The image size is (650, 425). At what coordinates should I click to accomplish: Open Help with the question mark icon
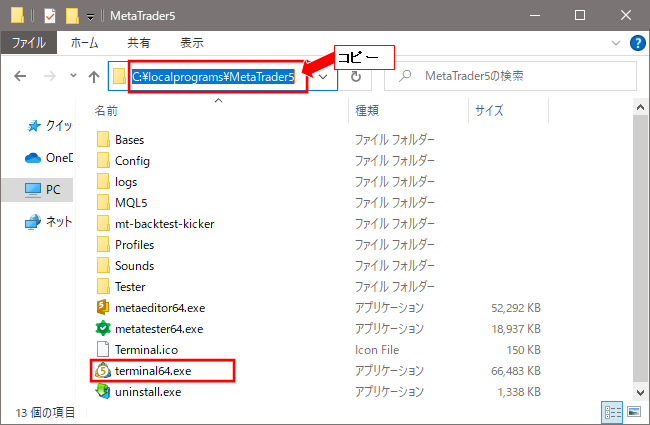coord(637,43)
